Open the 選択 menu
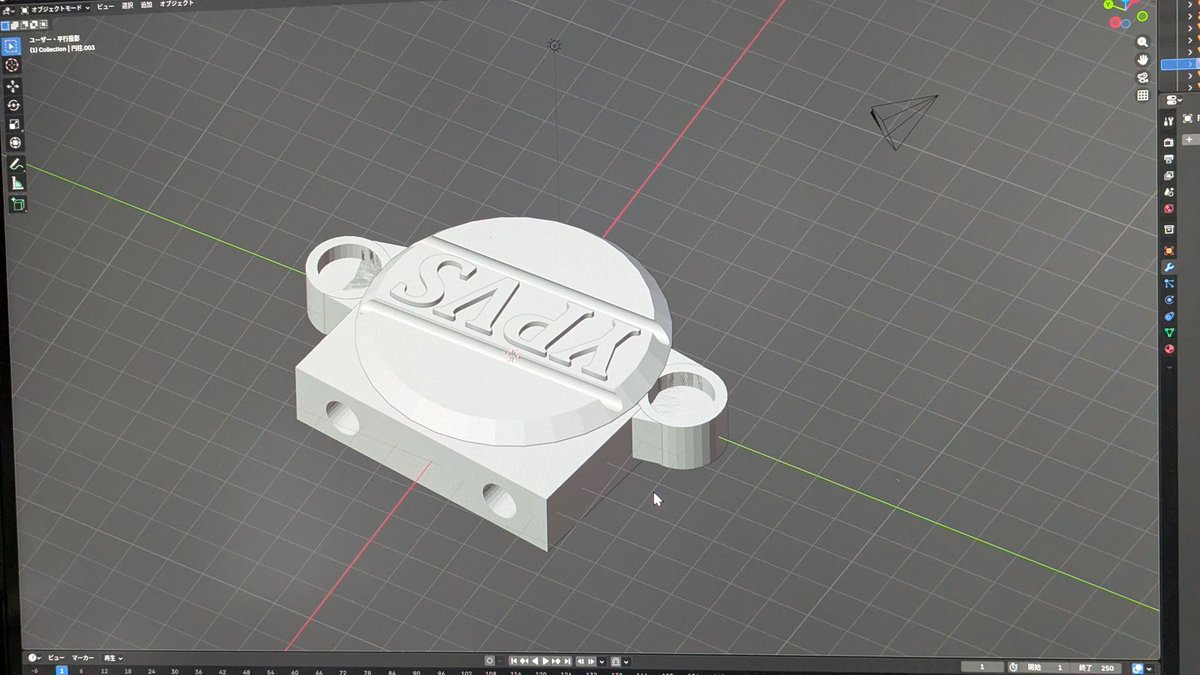Image resolution: width=1200 pixels, height=675 pixels. (127, 6)
